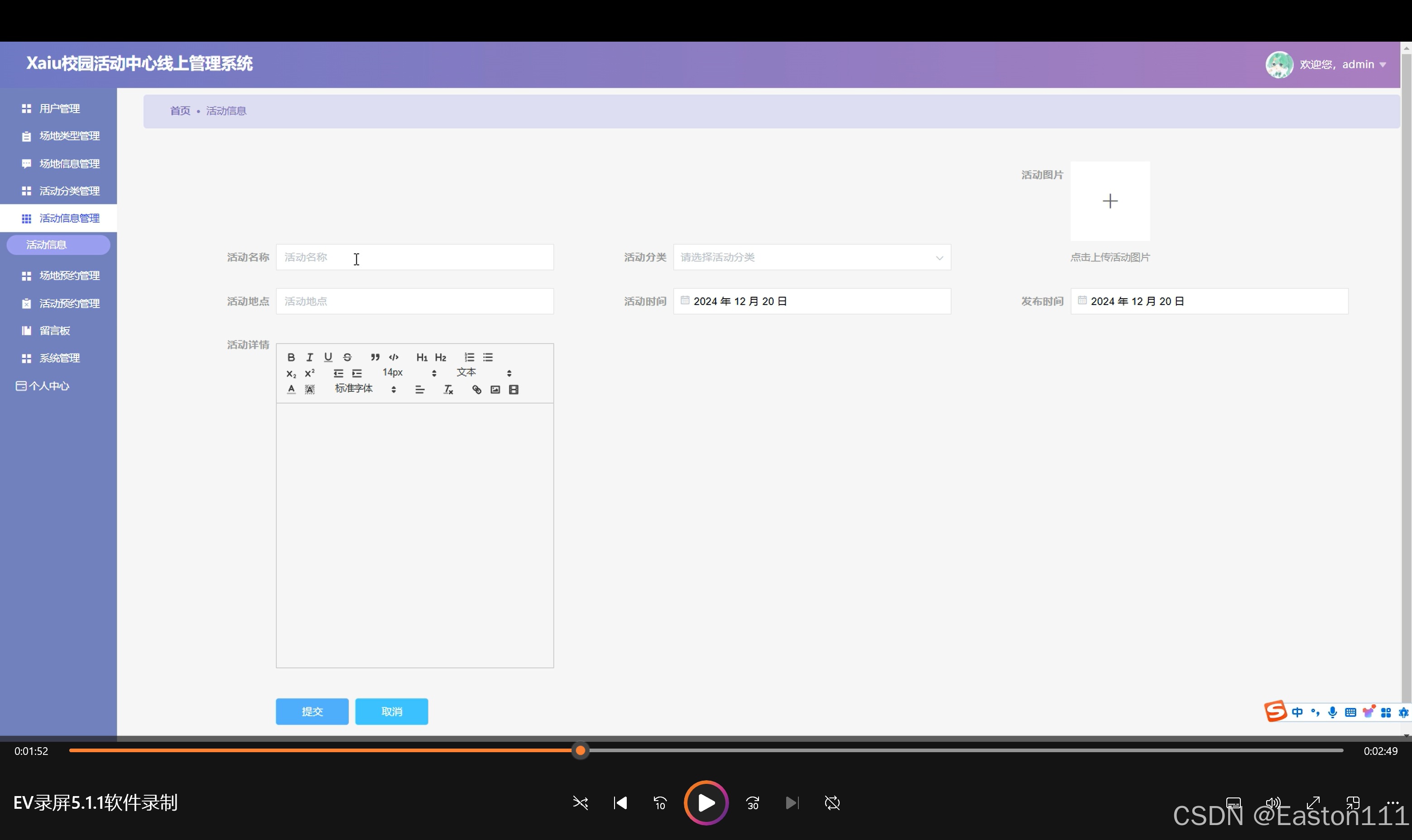Click inside the 活动详情 editor area
Image resolution: width=1412 pixels, height=840 pixels.
pyautogui.click(x=415, y=535)
